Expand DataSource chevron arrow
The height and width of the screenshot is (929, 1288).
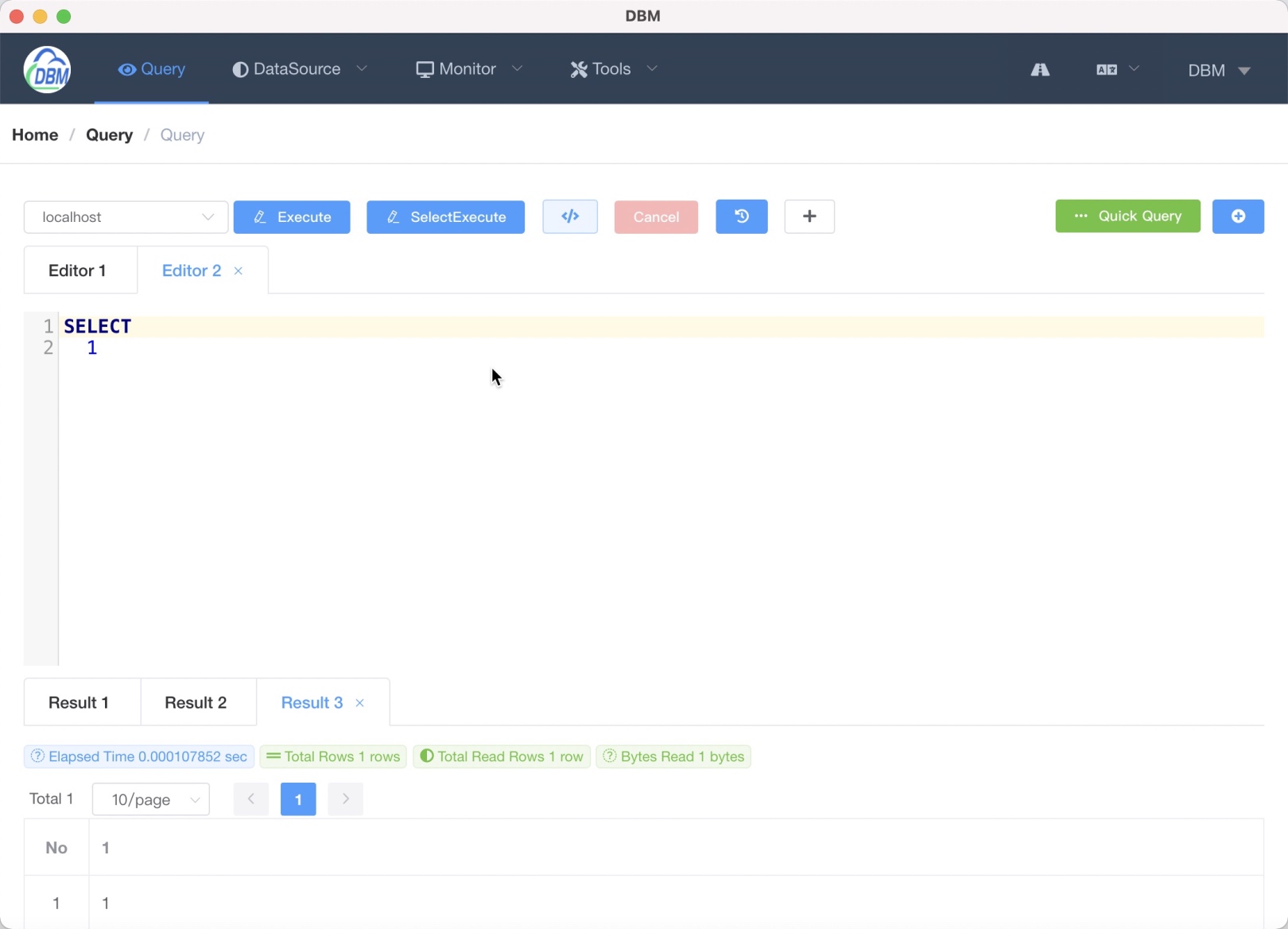(x=362, y=68)
